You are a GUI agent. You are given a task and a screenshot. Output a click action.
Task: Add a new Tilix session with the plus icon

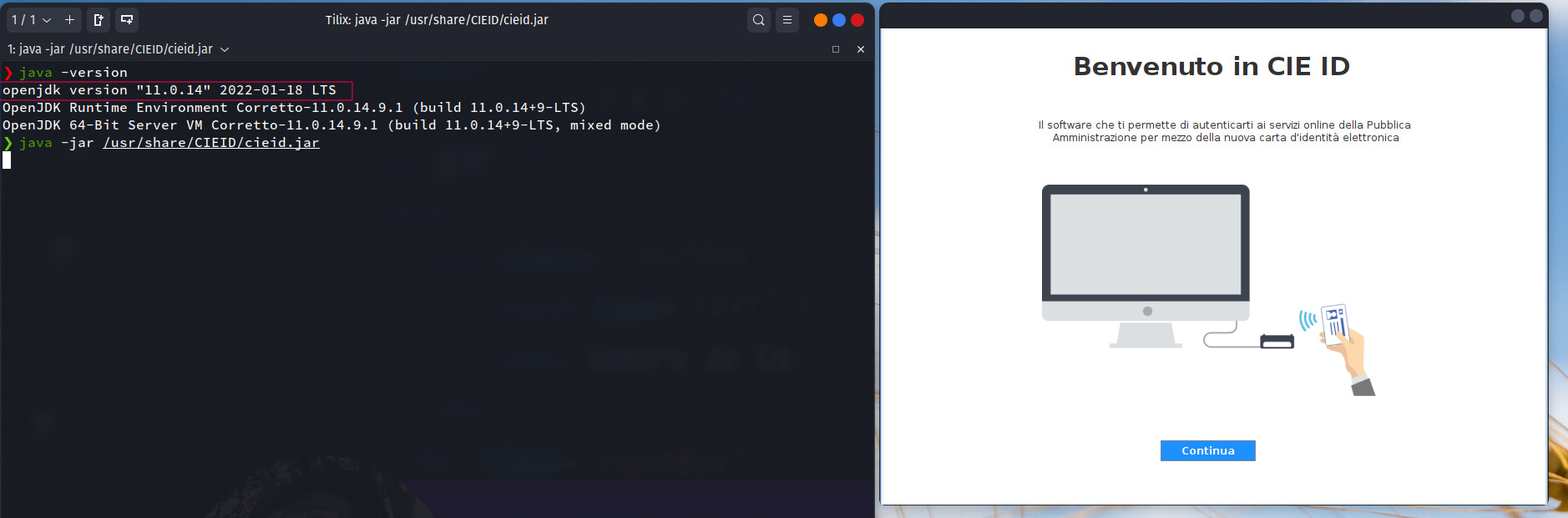[69, 20]
